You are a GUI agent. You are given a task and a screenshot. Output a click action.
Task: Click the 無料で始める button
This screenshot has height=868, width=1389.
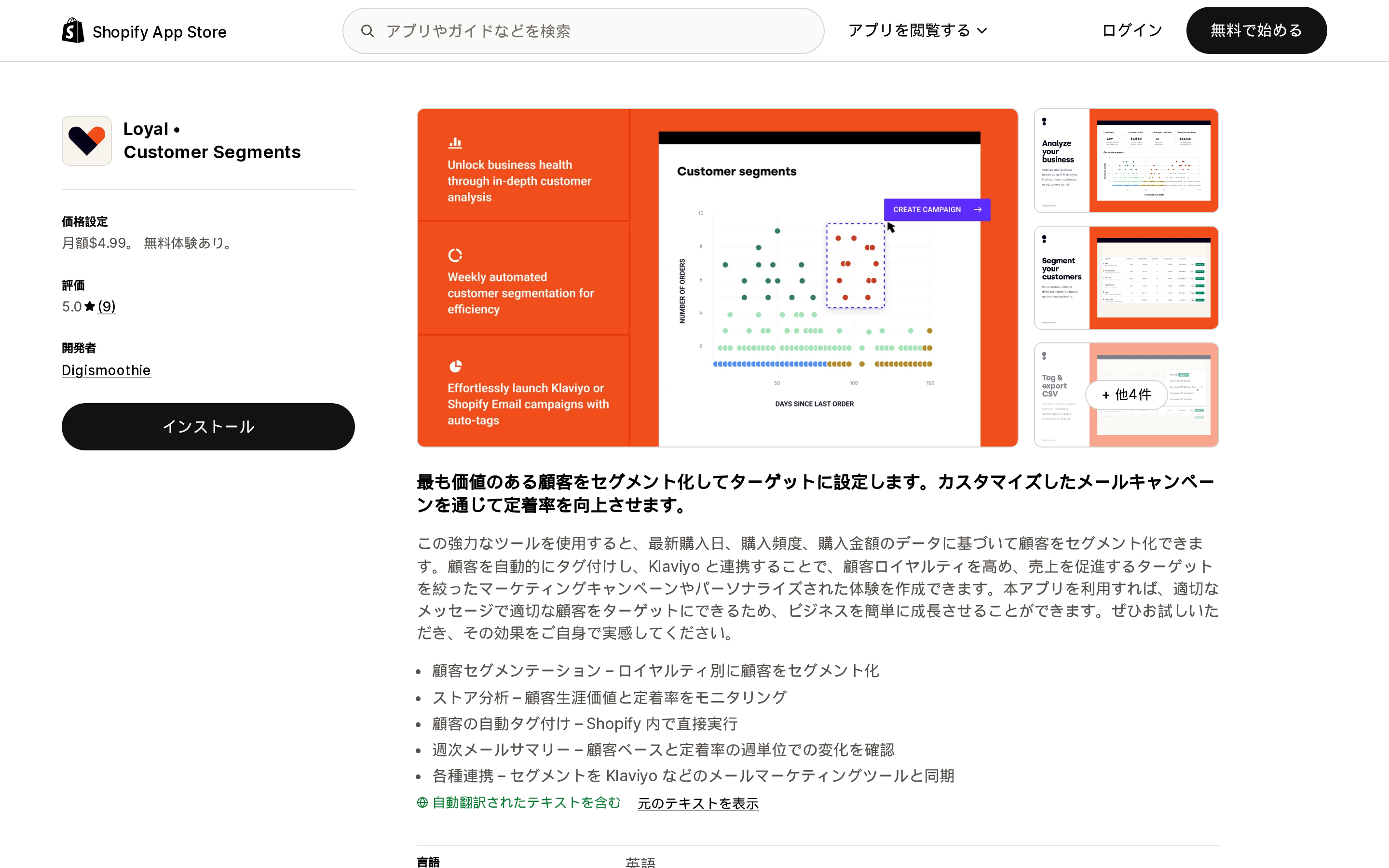coord(1256,30)
